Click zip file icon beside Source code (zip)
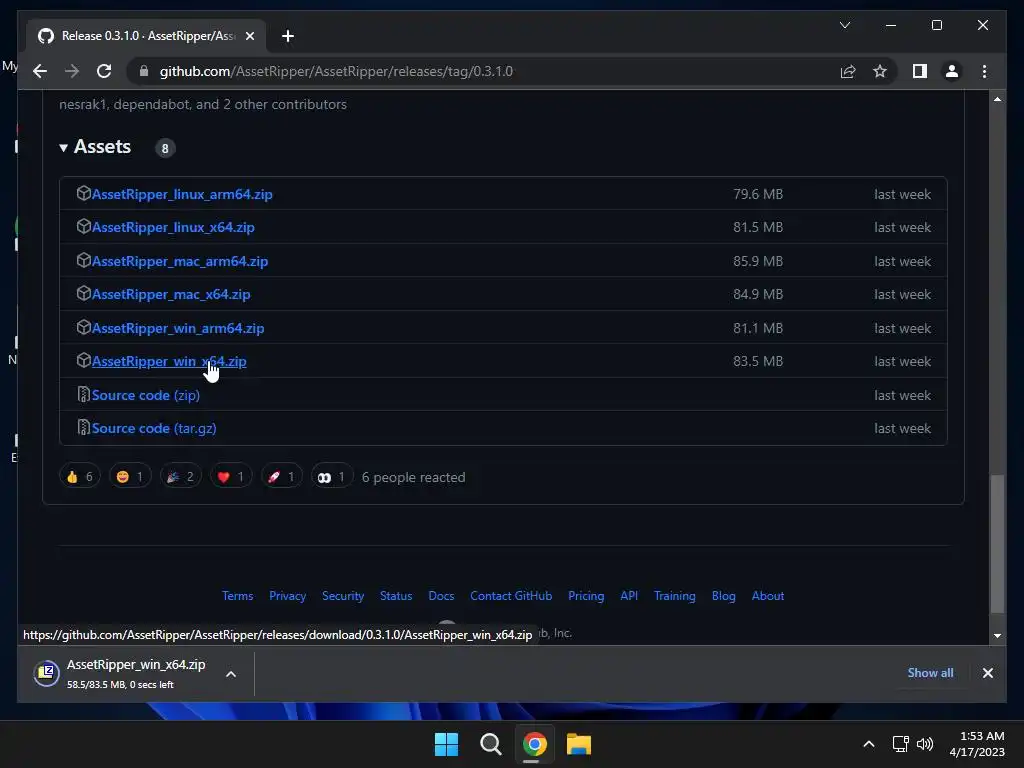This screenshot has width=1024, height=768. (83, 394)
